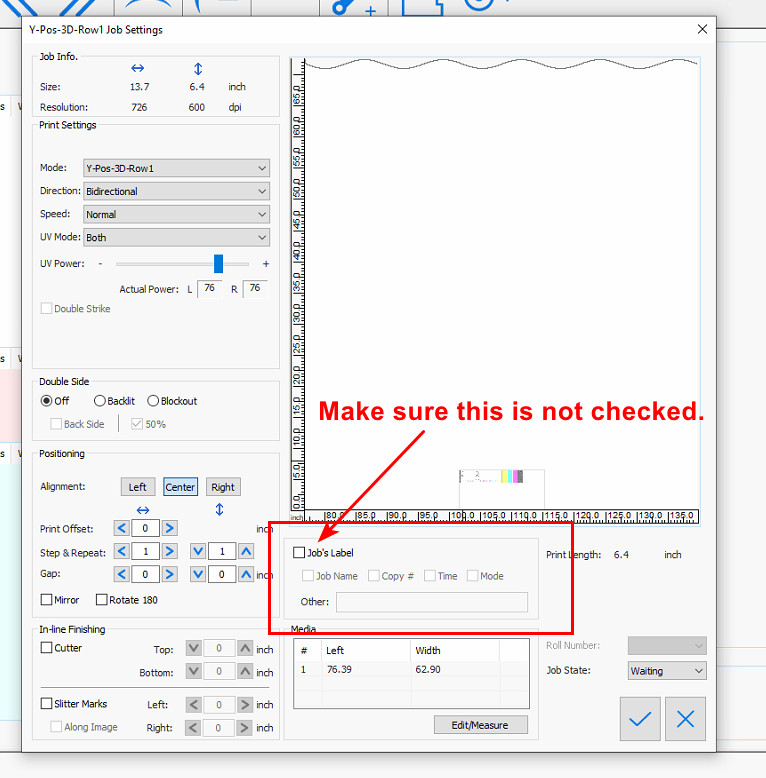Toggle the Back Side checkbox
The width and height of the screenshot is (766, 778).
(56, 424)
